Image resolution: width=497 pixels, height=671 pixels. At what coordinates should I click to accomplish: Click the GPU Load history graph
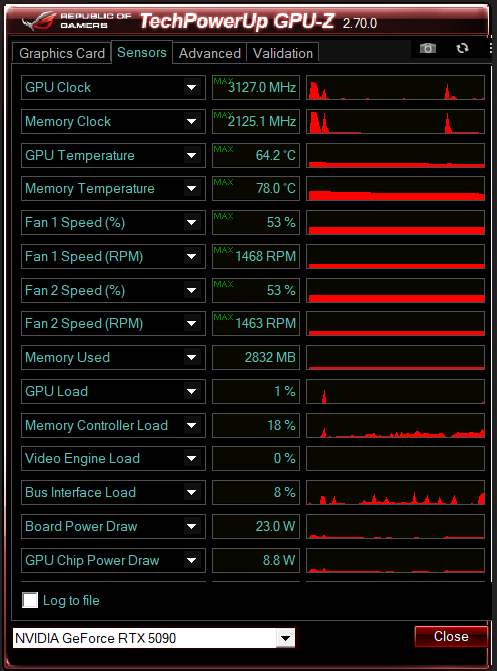396,391
